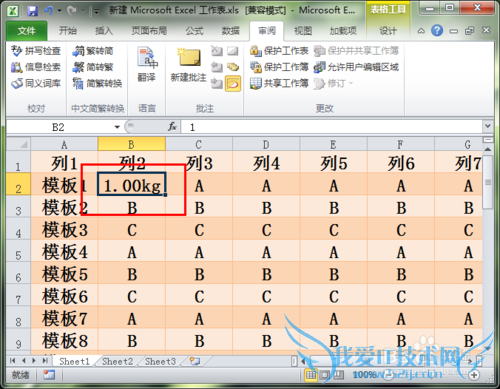Click the Undo icon in title bar

tap(49, 11)
